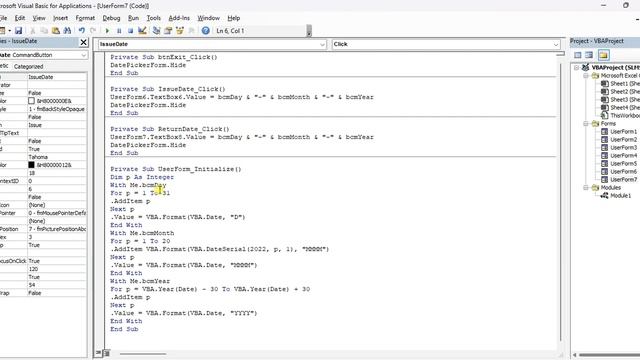The height and width of the screenshot is (360, 640).
Task: Collapse the Forms folder
Action: point(586,123)
